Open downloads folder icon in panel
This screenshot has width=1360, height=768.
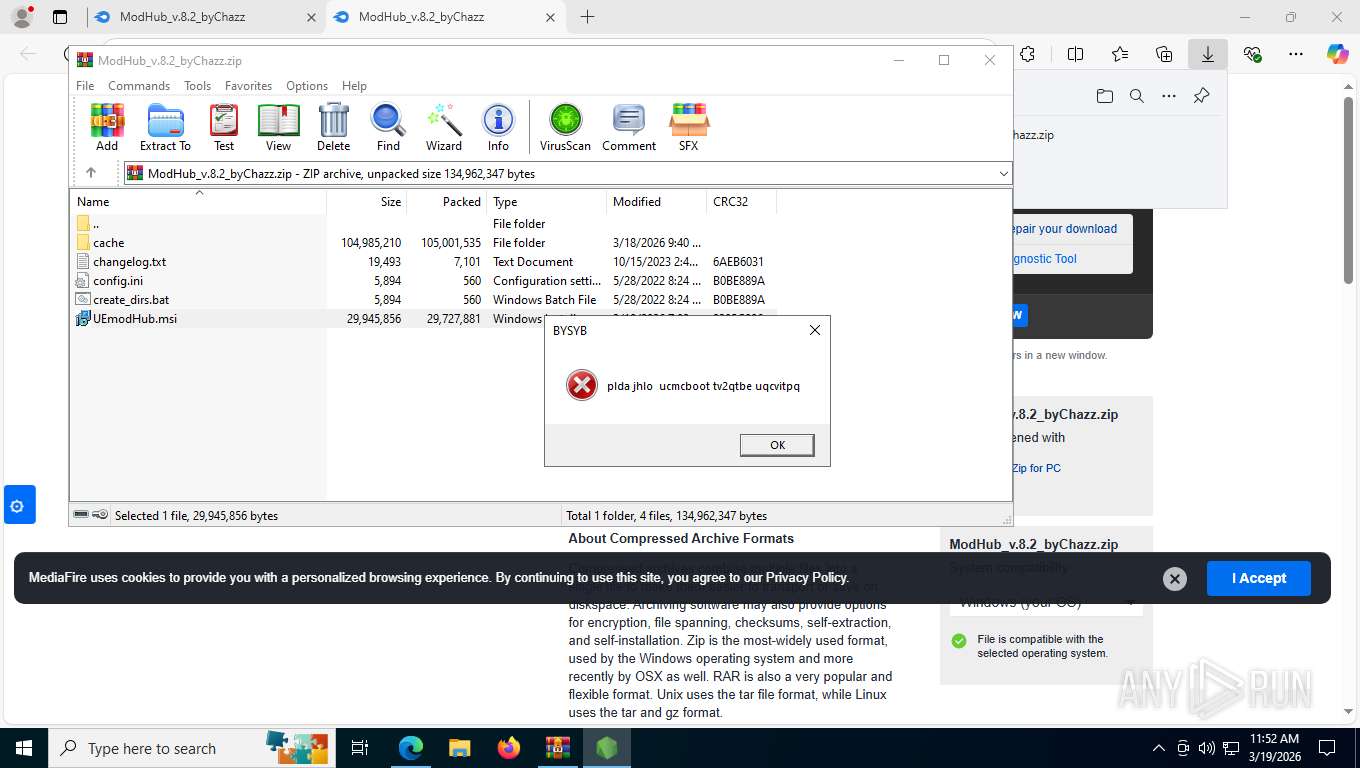1105,96
